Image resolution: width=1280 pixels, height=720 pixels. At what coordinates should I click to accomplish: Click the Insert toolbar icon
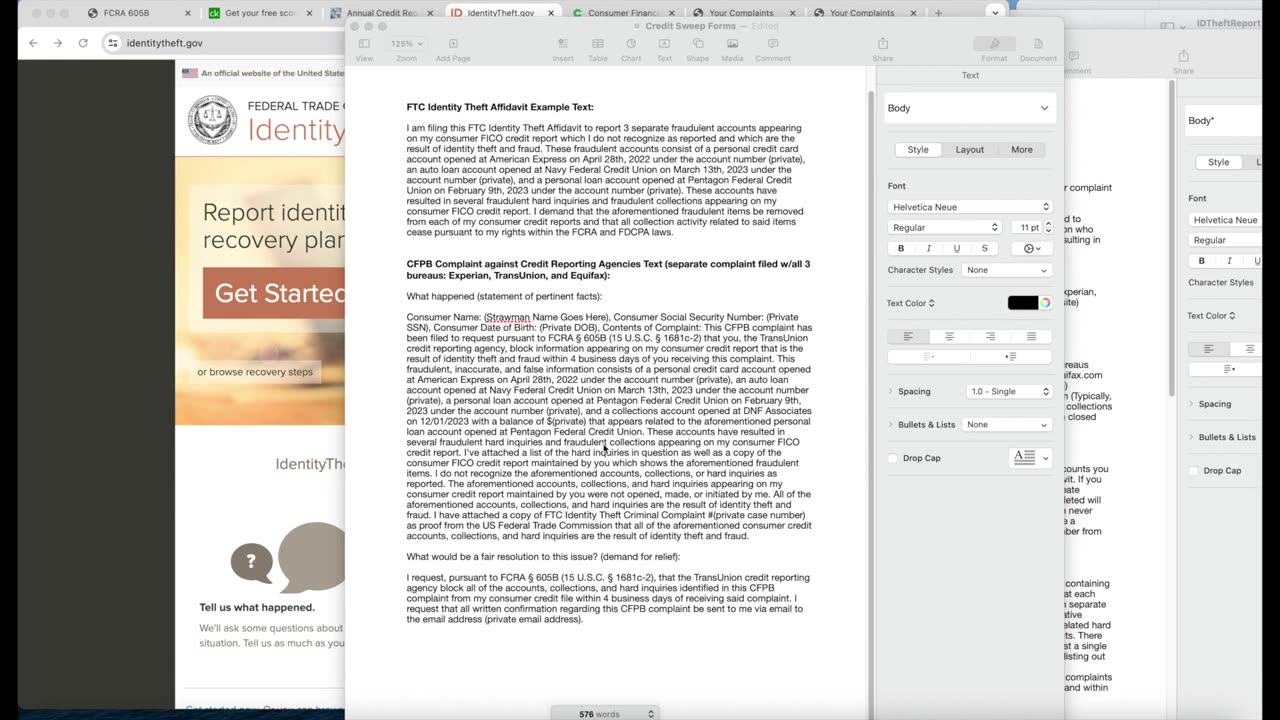pos(563,44)
